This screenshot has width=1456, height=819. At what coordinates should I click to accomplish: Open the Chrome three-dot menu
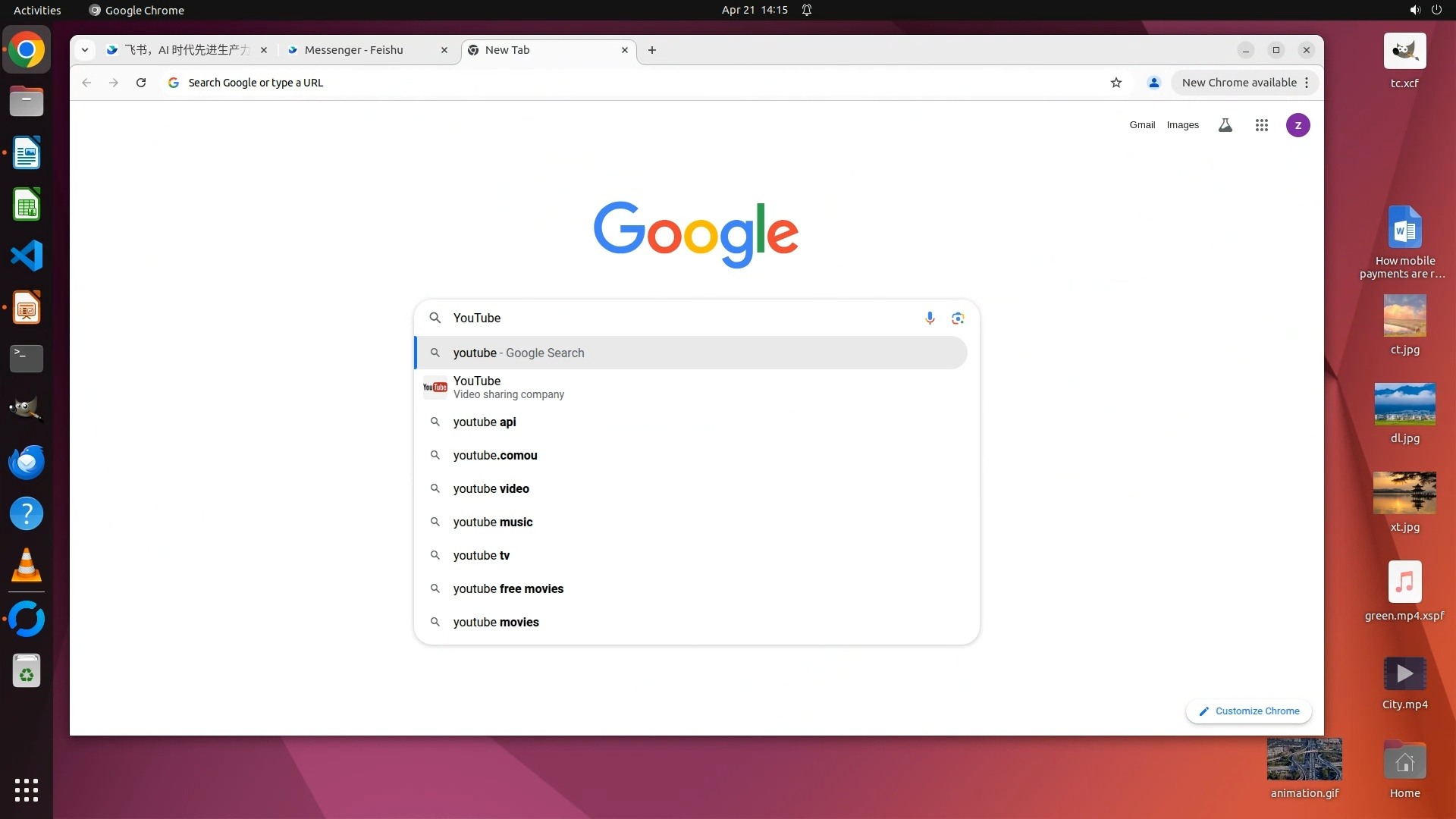[x=1307, y=83]
